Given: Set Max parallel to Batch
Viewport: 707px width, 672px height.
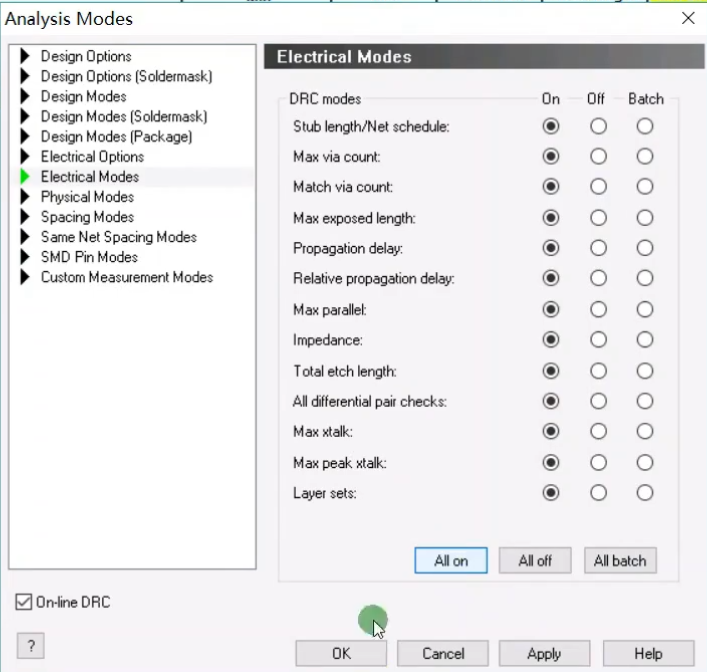Looking at the screenshot, I should pos(645,309).
